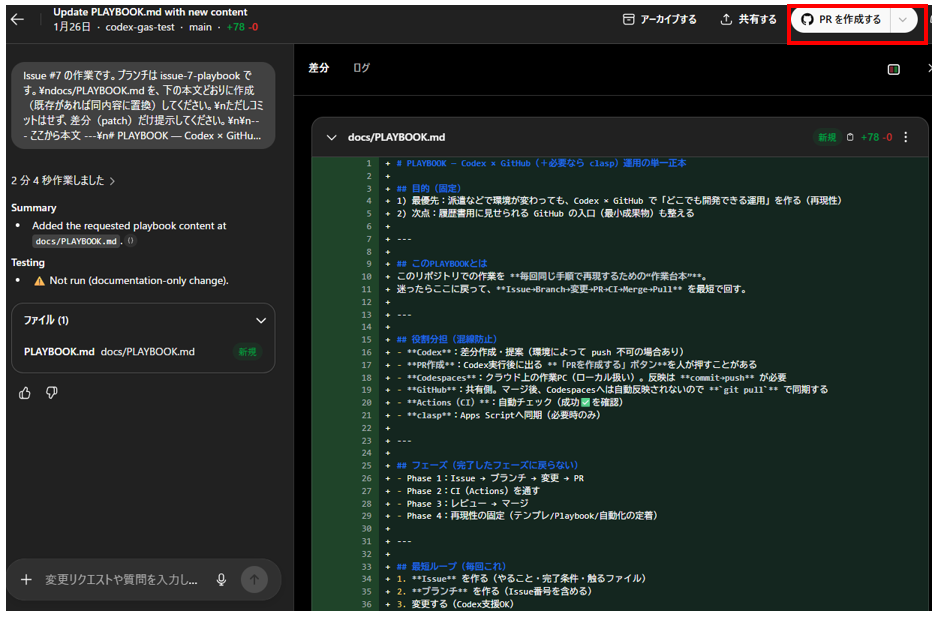936x618 pixels.
Task: Expand the 2 分 4 秒作業しました details
Action: coord(63,180)
